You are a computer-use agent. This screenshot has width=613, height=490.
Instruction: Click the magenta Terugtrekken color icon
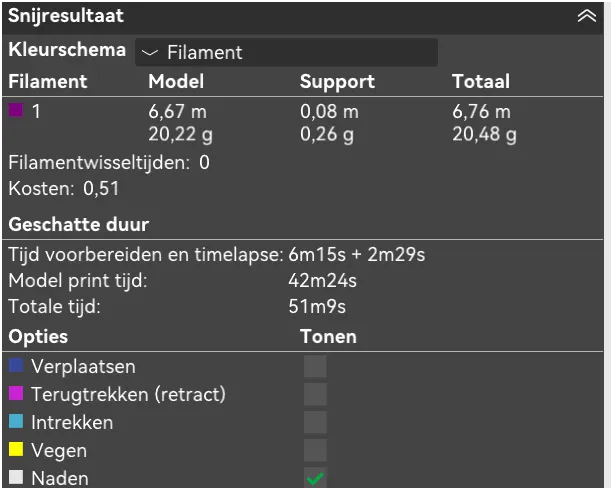coord(16,393)
